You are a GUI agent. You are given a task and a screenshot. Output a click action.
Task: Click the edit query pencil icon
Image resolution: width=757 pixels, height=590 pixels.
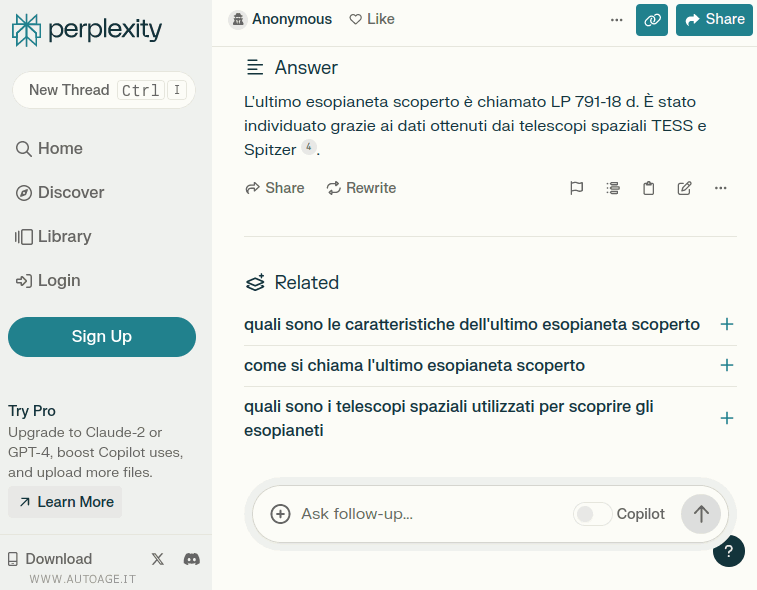(684, 188)
